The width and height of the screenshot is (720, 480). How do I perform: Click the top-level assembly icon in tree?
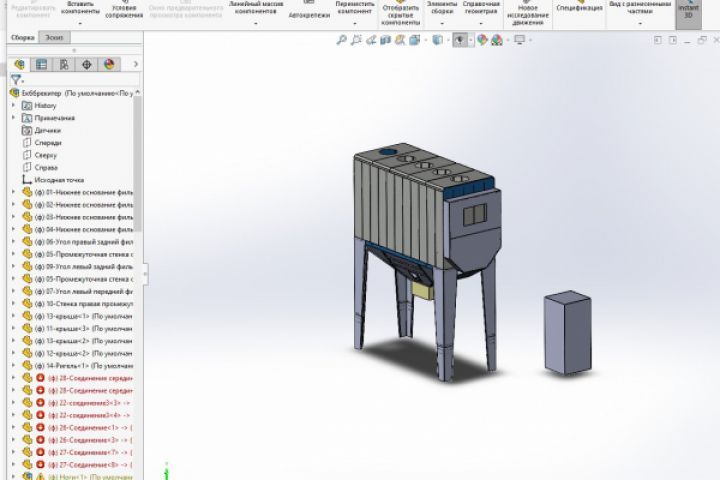(x=15, y=93)
